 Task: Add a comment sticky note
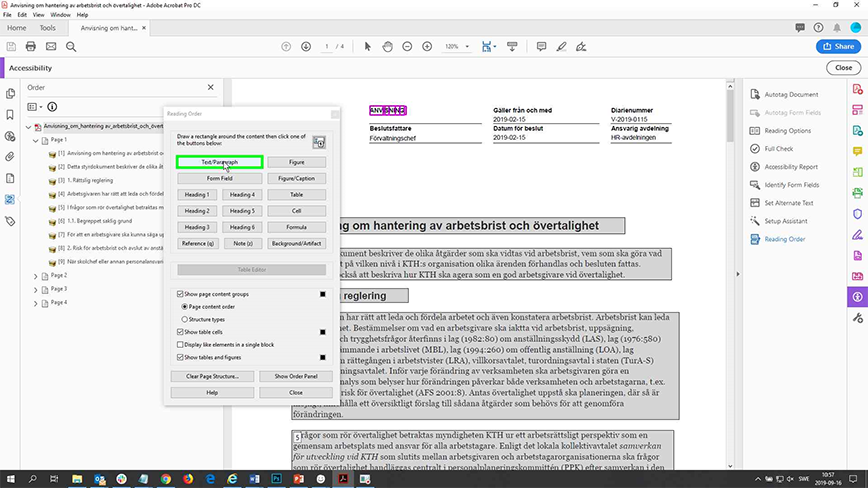click(541, 46)
